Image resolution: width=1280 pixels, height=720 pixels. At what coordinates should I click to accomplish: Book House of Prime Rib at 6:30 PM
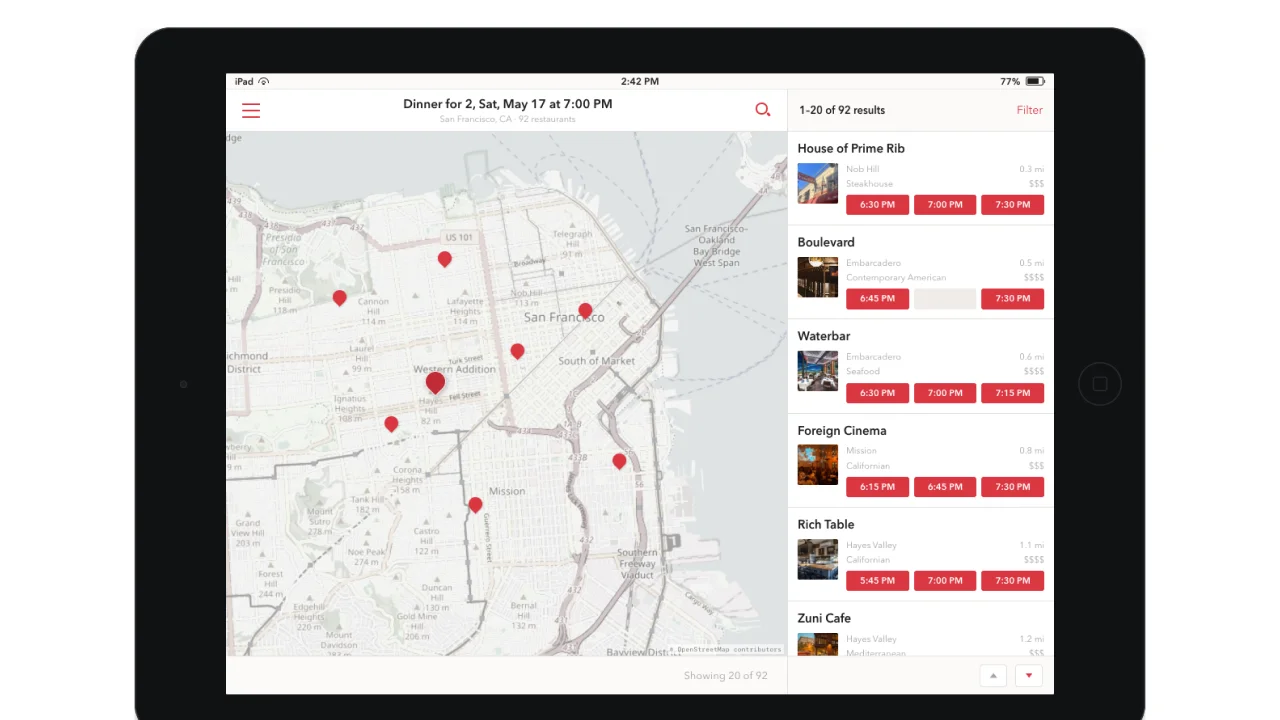coord(878,205)
